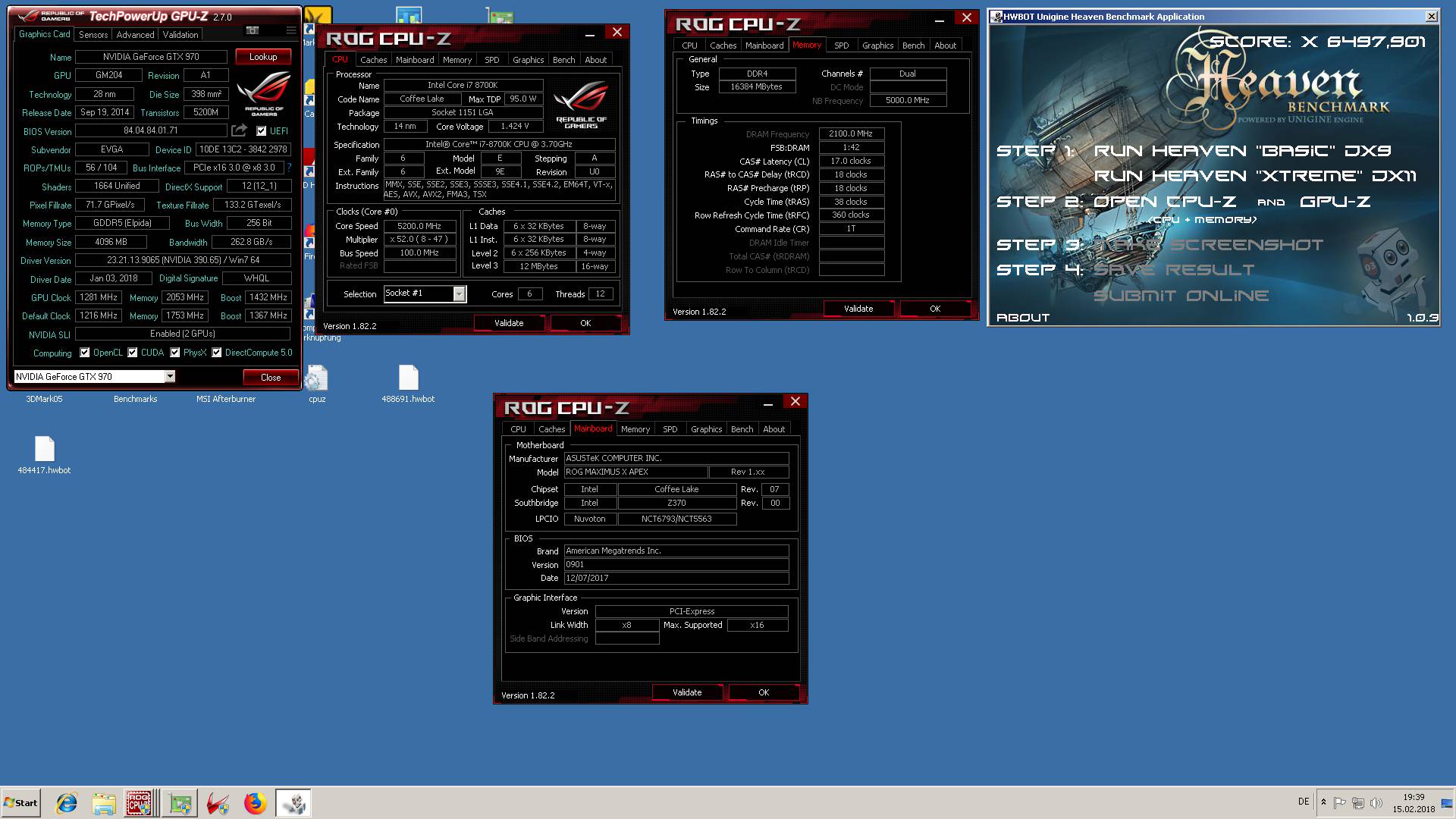
Task: Click the Bus Interface question mark
Action: [x=289, y=168]
